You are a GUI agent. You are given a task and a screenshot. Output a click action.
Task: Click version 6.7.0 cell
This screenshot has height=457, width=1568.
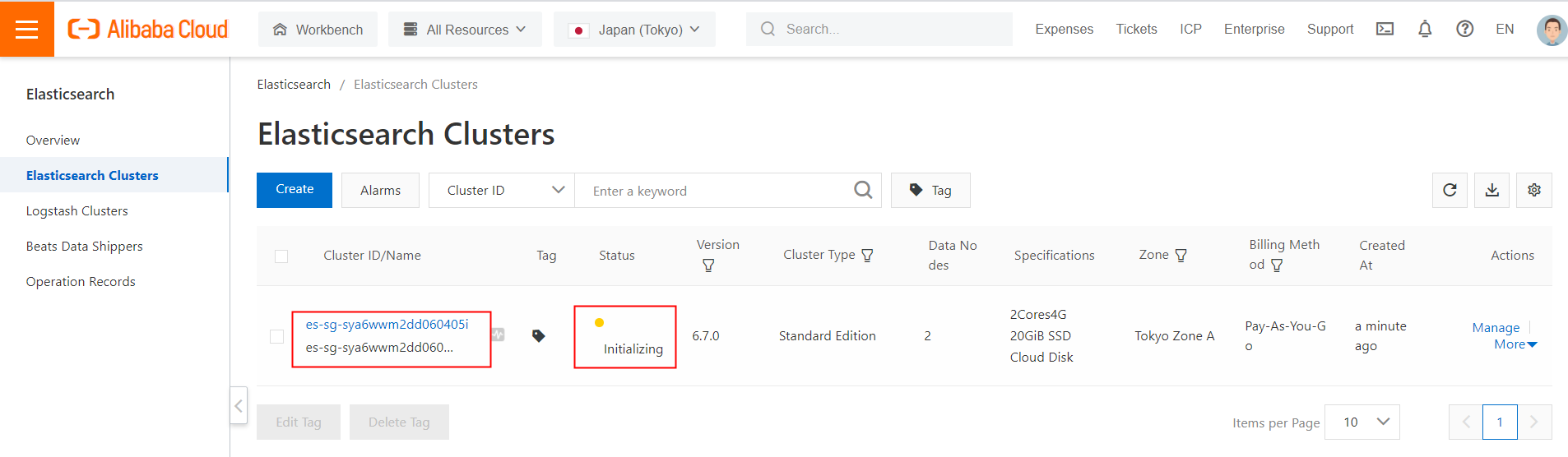(x=705, y=335)
